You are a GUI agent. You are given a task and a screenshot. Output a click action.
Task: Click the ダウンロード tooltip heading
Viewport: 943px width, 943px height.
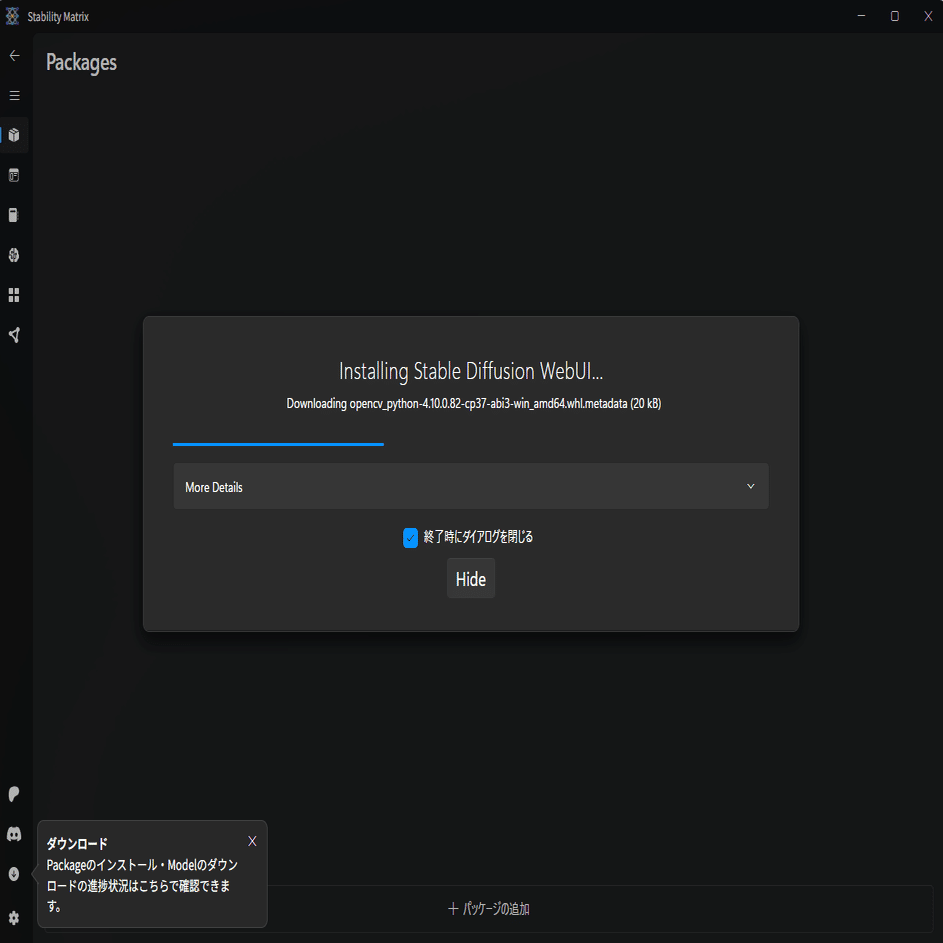[77, 844]
